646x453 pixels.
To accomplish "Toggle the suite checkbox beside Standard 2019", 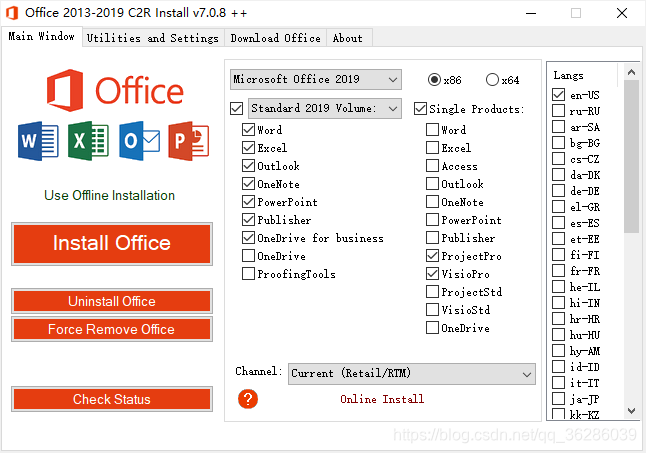I will click(236, 109).
